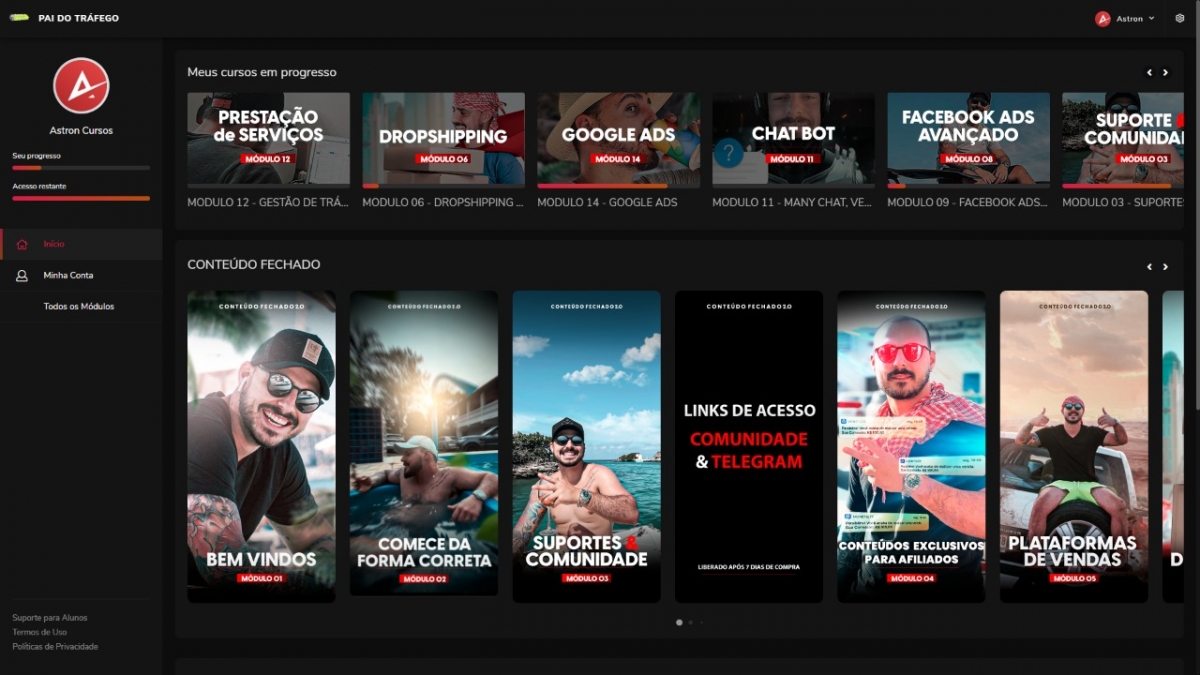Screen dimensions: 1200x675
Task: Click the large Astron Cursos profile logo
Action: click(81, 86)
